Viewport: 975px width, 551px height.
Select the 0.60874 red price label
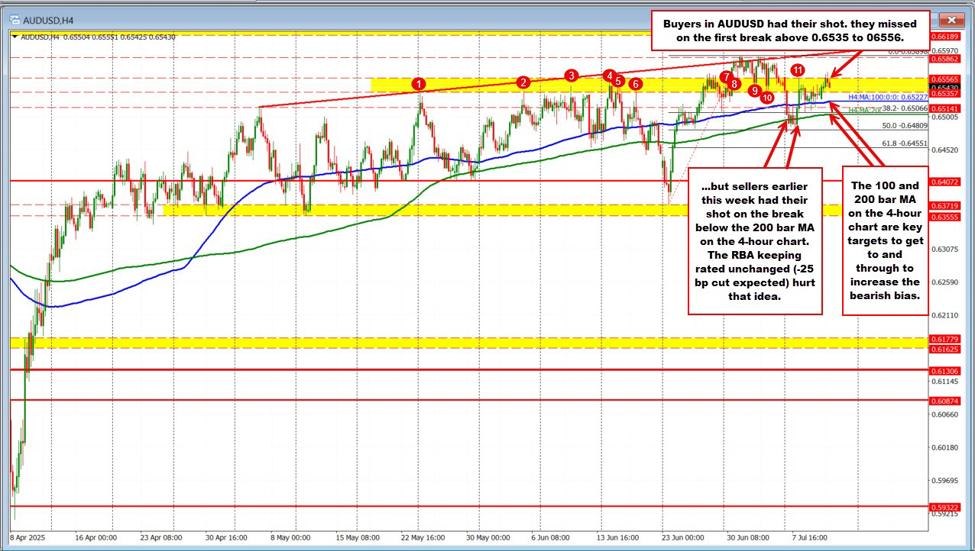944,401
